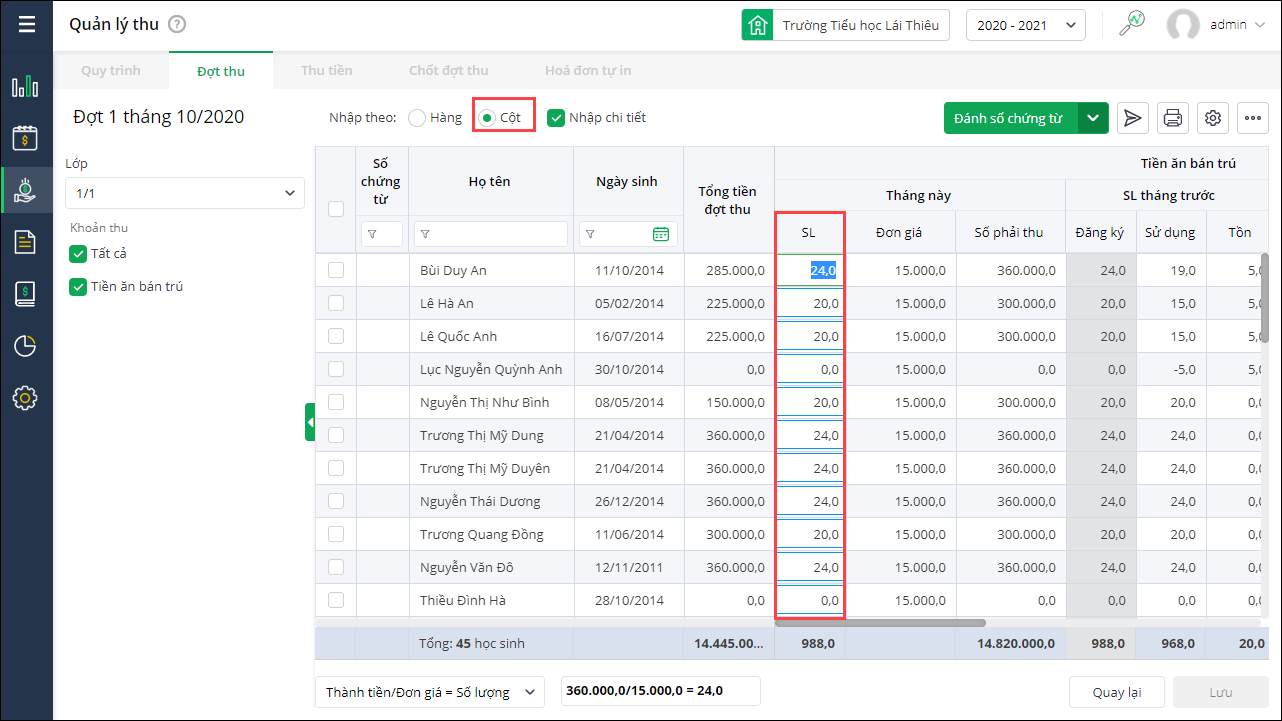Viewport: 1282px width, 721px height.
Task: Toggle the Tất cả checkbox
Action: (x=78, y=254)
